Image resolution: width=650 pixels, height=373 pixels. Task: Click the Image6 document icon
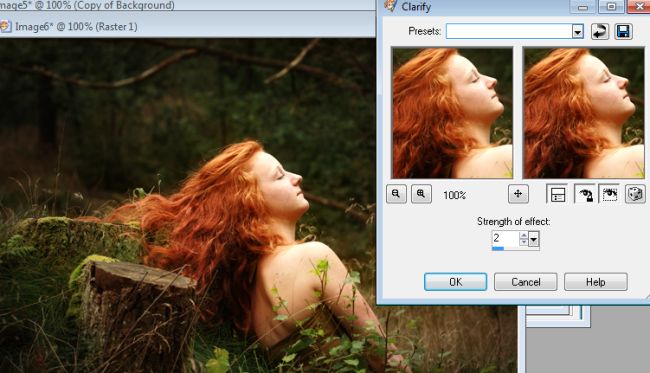click(x=5, y=27)
